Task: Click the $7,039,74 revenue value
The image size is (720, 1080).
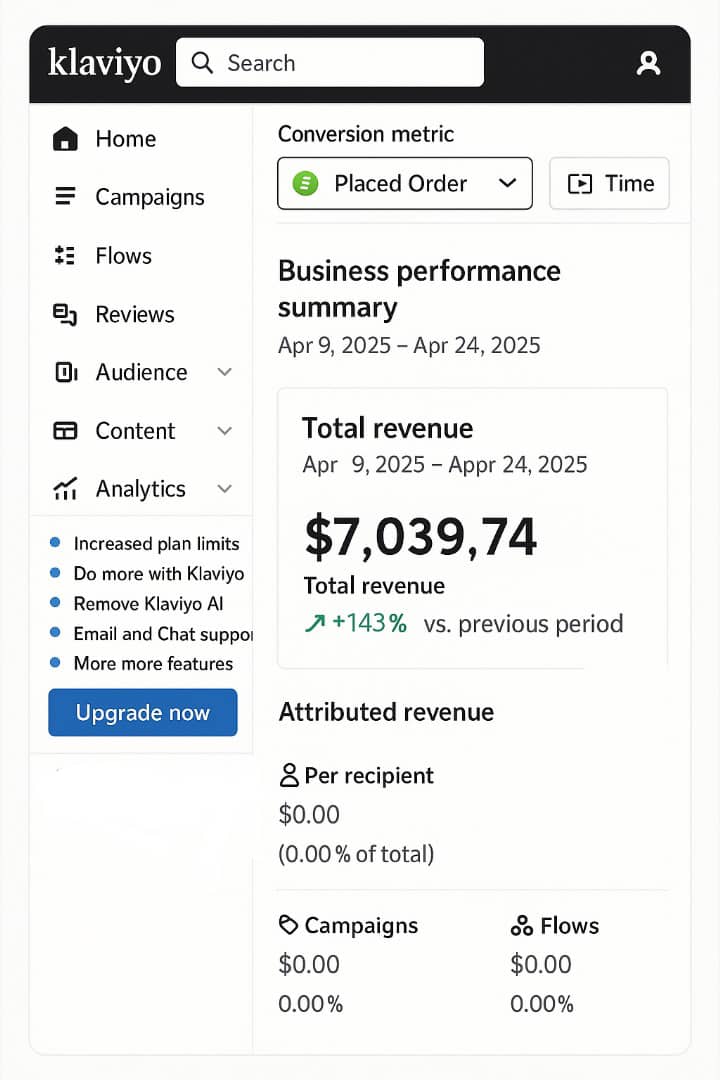Action: [x=420, y=537]
